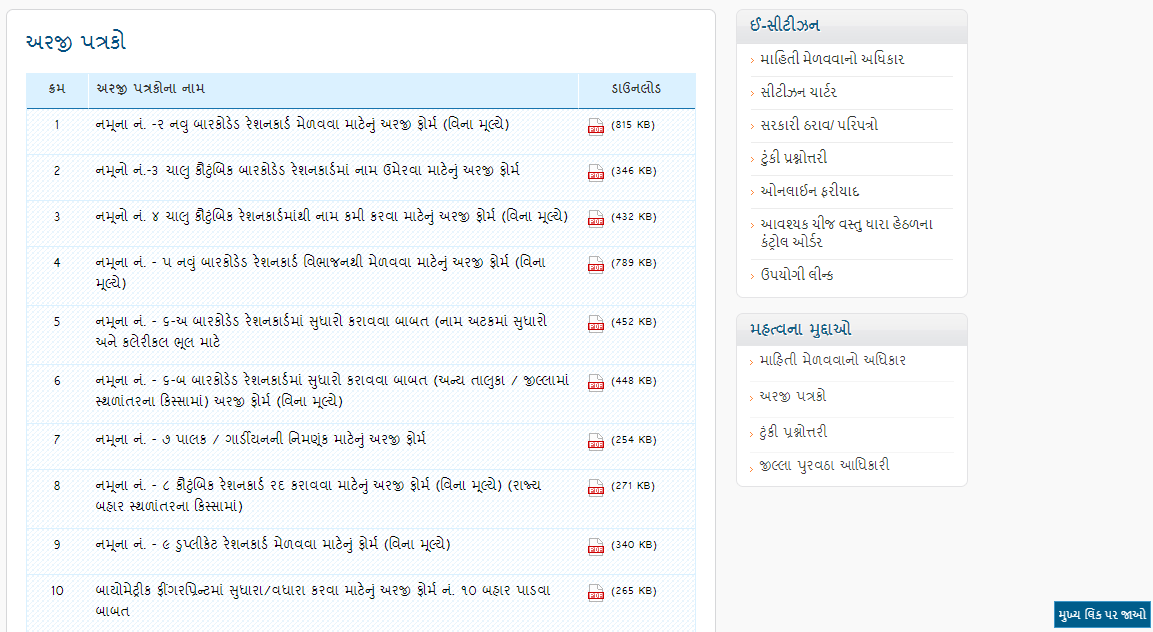Select row 1 text નમૂના નં. -૨ નવુ બારકોડેડ રેશનકાર્ડ

(x=302, y=125)
